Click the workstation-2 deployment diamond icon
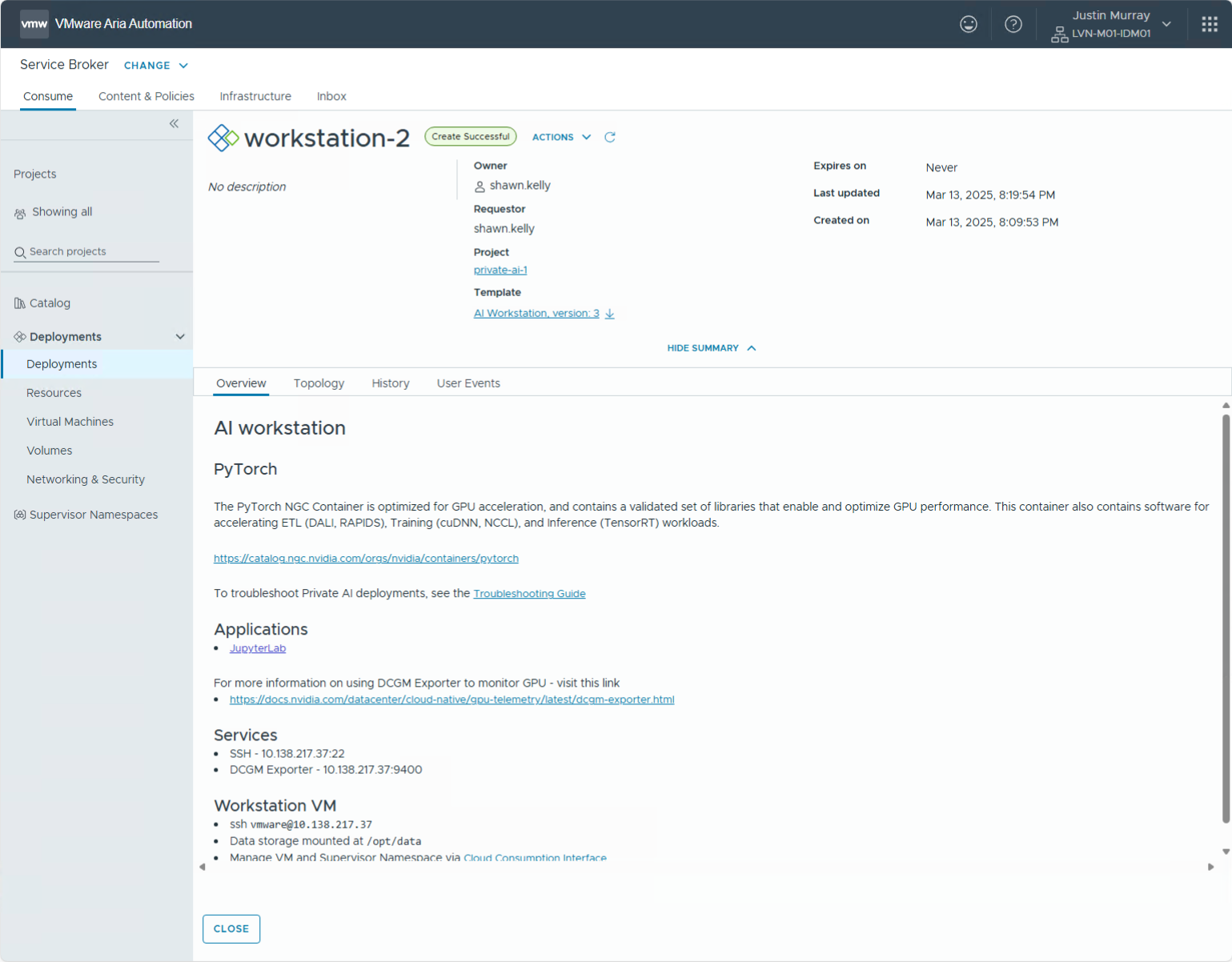Viewport: 1232px width, 962px height. click(x=223, y=138)
